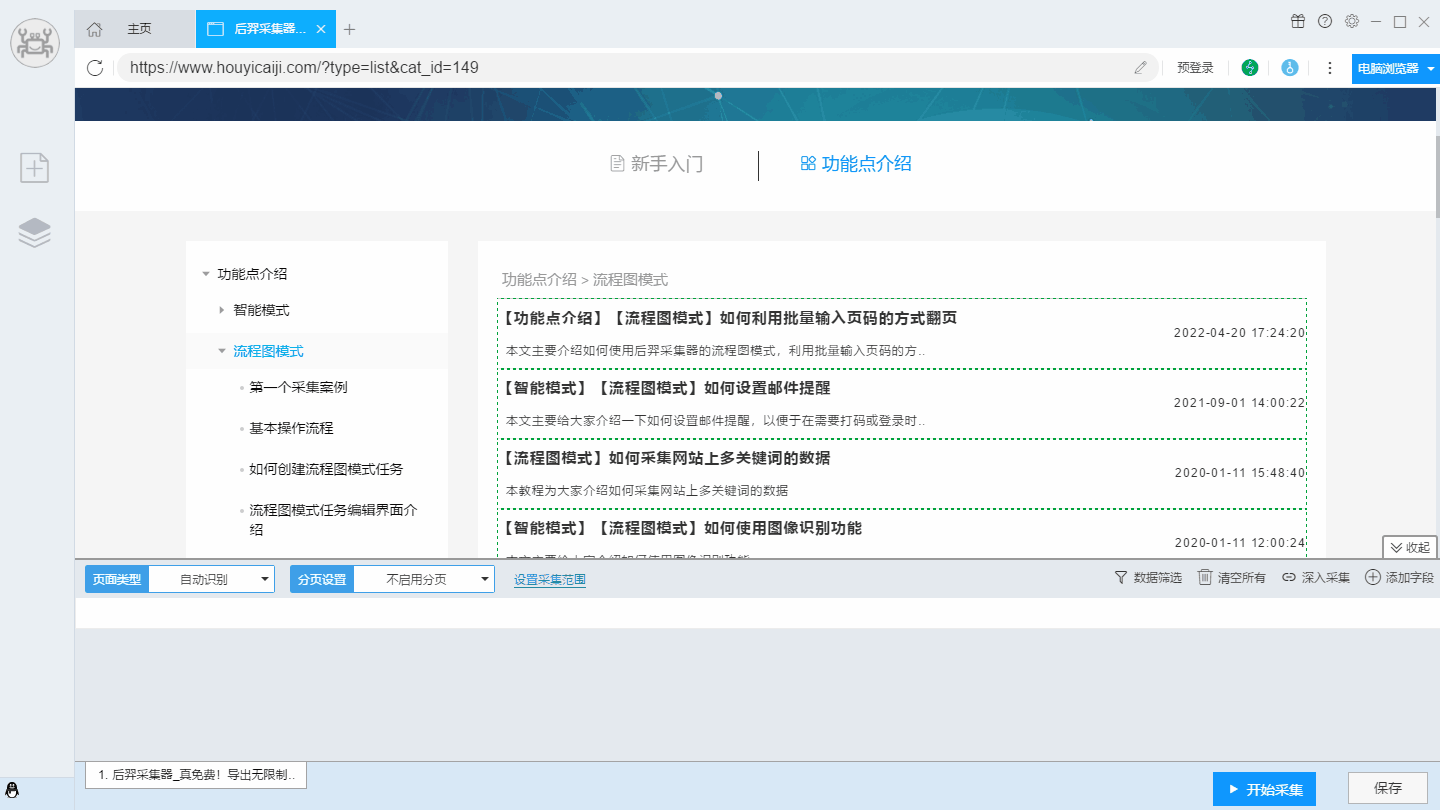Open article 如何利用批量输入页码的方式翻页
1440x810 pixels.
click(x=729, y=318)
